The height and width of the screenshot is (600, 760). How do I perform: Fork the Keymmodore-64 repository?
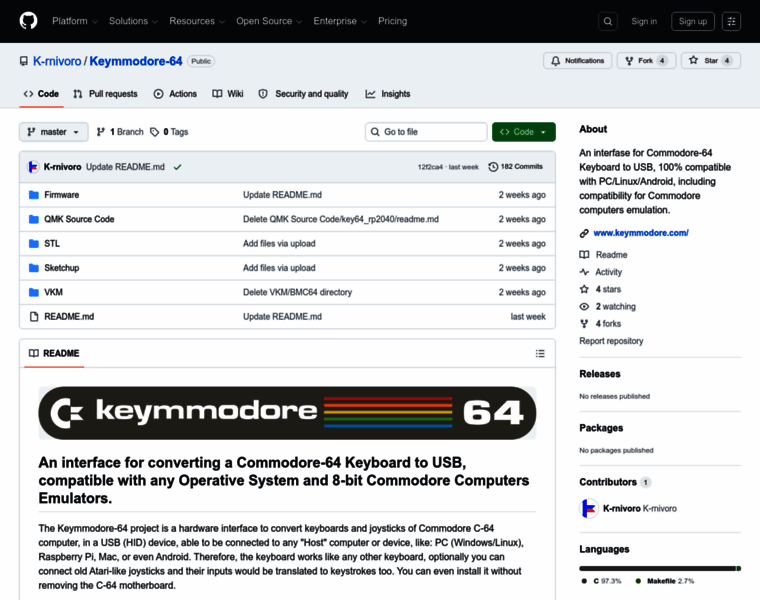click(646, 61)
